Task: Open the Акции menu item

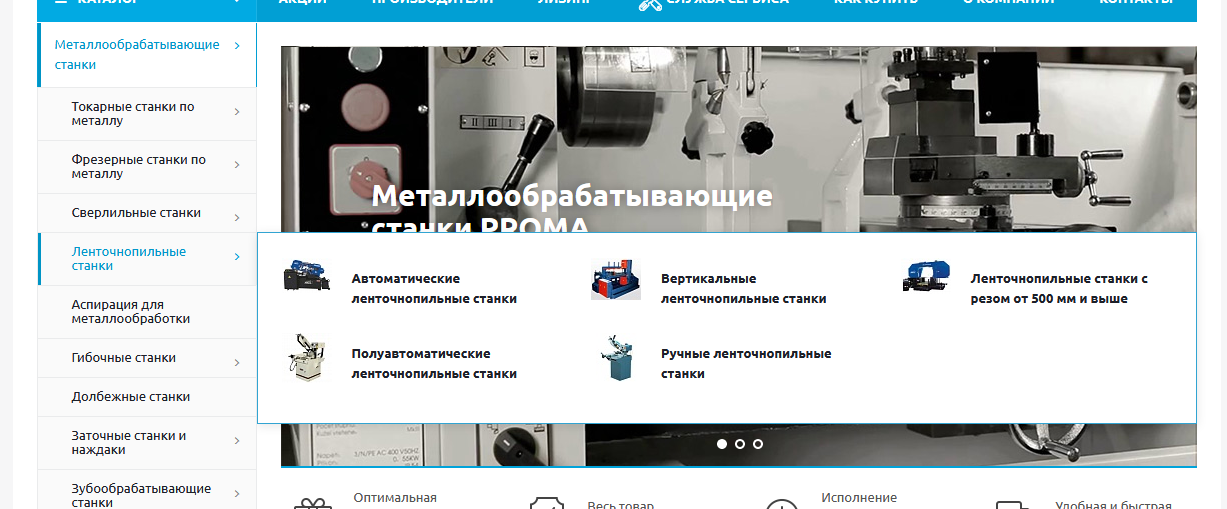Action: click(x=302, y=3)
